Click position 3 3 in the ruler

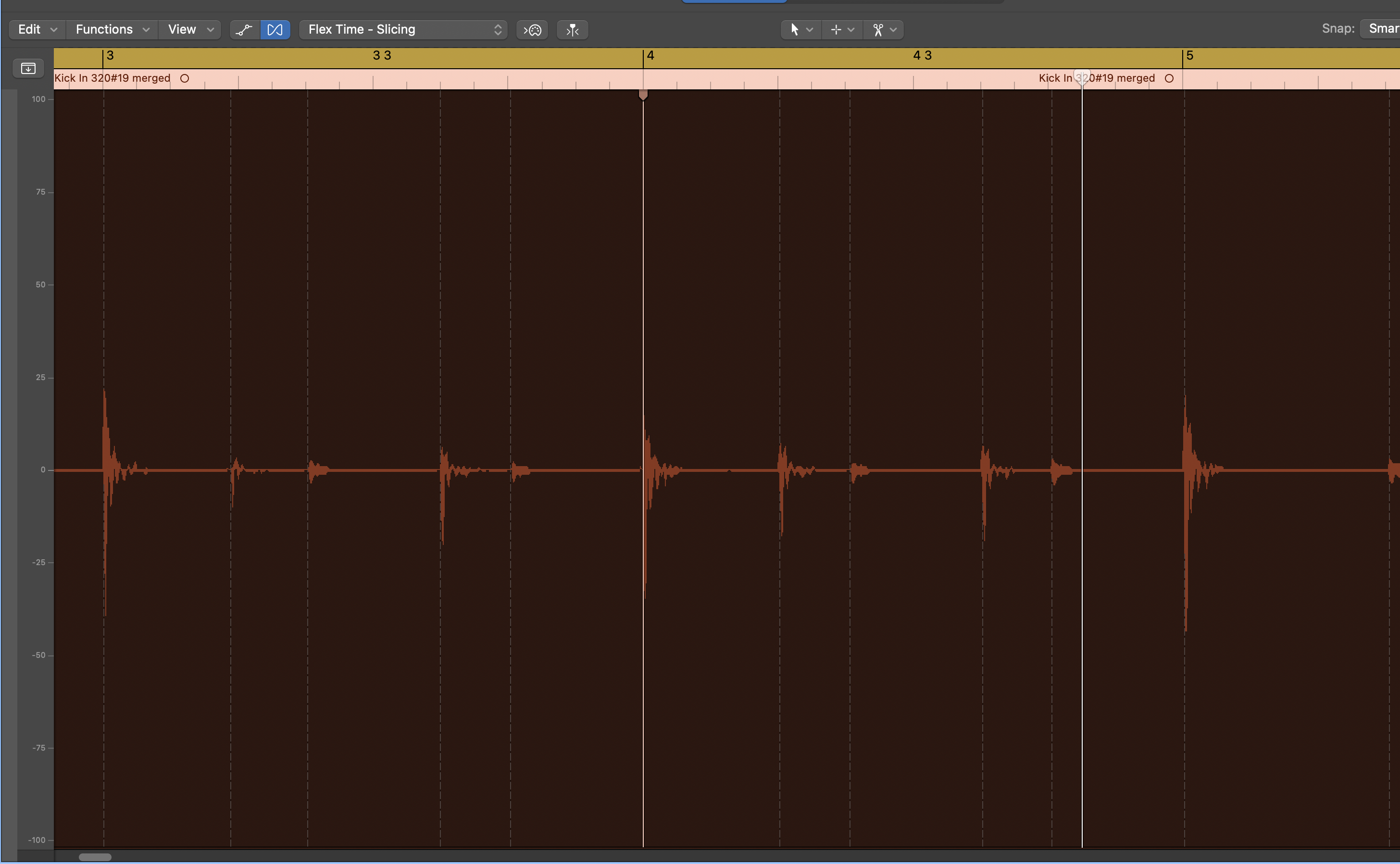(x=382, y=55)
